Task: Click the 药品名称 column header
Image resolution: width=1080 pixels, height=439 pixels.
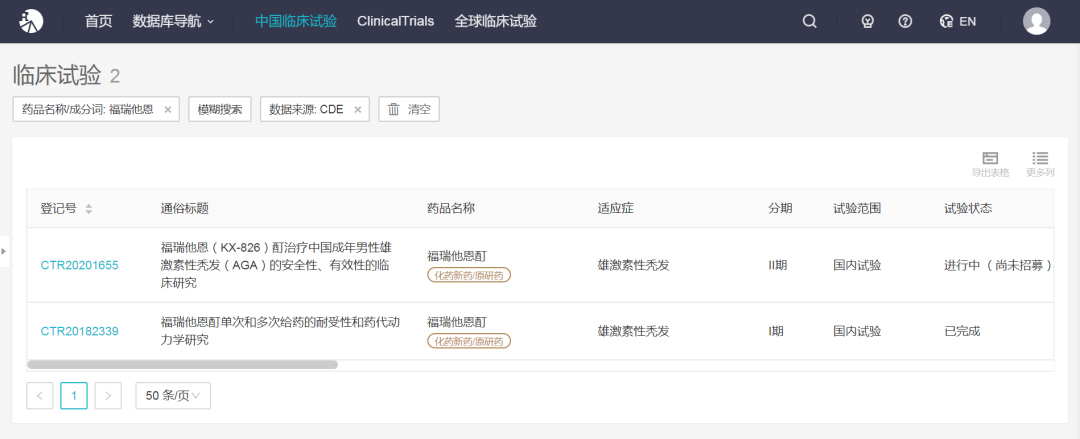Action: (451, 208)
